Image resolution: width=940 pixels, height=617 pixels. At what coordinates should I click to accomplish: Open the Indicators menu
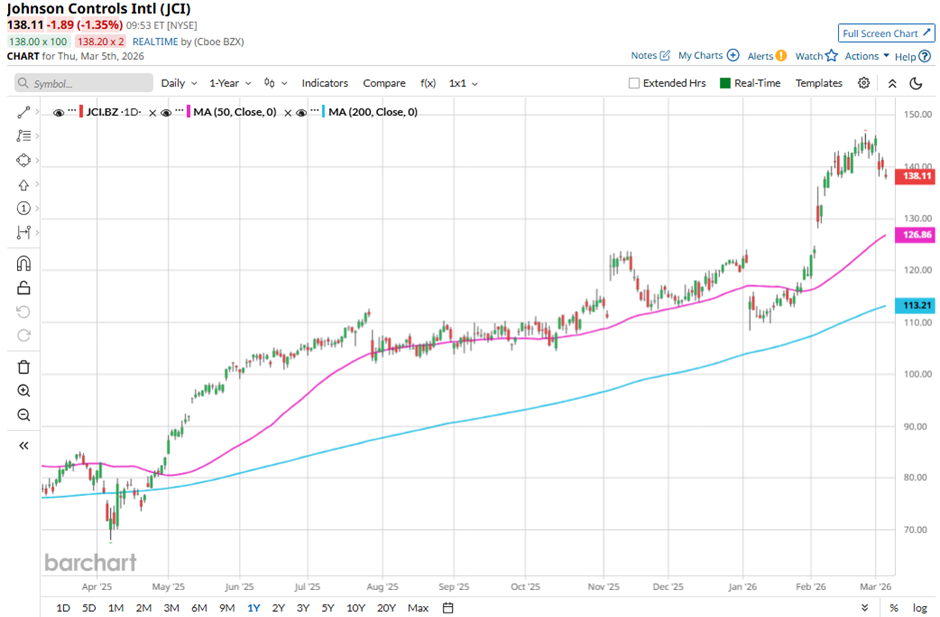pyautogui.click(x=324, y=83)
